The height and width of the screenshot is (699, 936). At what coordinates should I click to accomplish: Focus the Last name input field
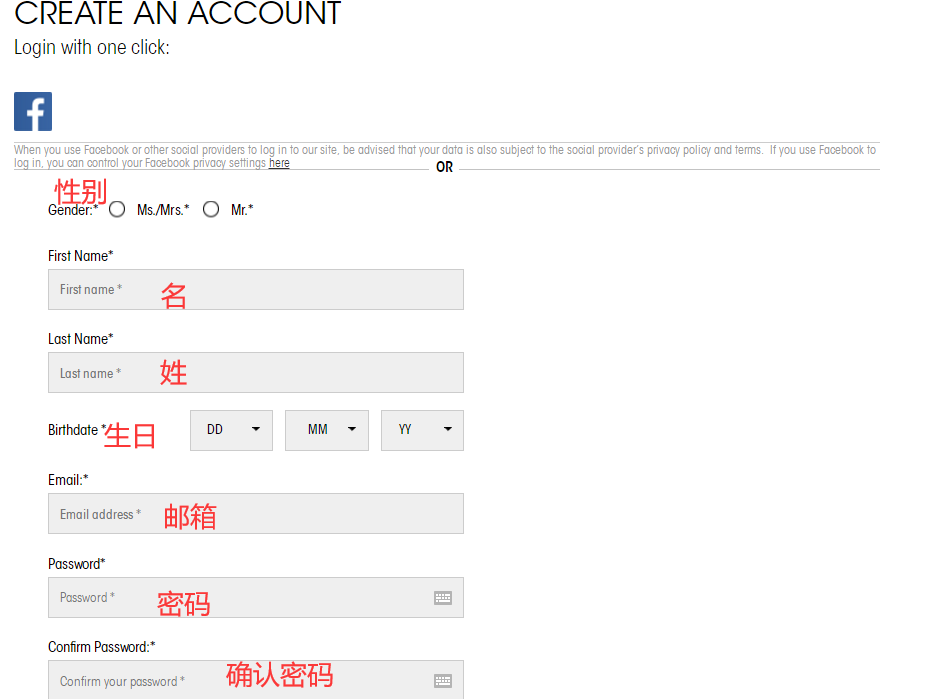pyautogui.click(x=256, y=372)
